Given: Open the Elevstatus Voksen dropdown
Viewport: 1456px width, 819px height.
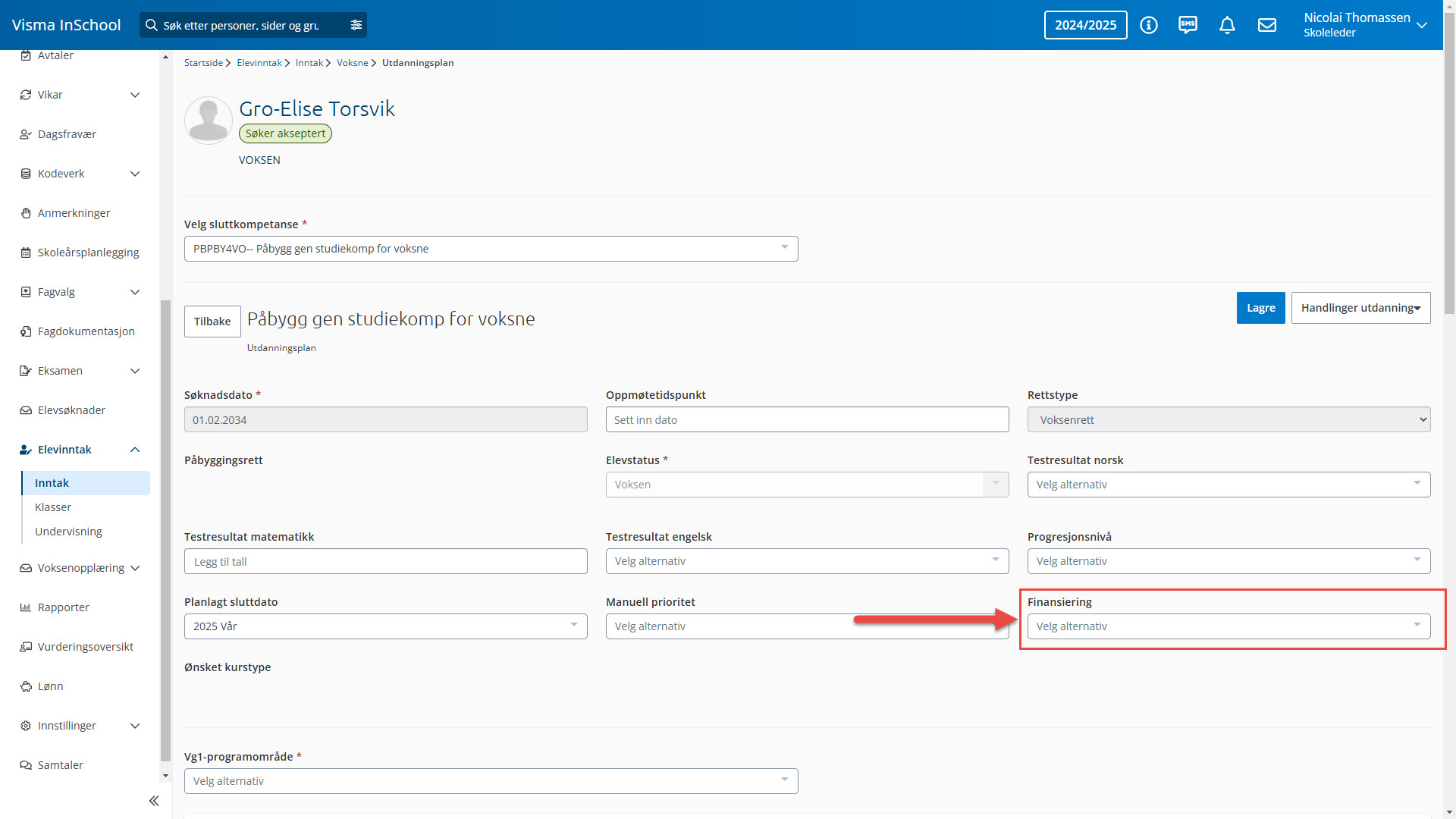Looking at the screenshot, I should click(807, 485).
